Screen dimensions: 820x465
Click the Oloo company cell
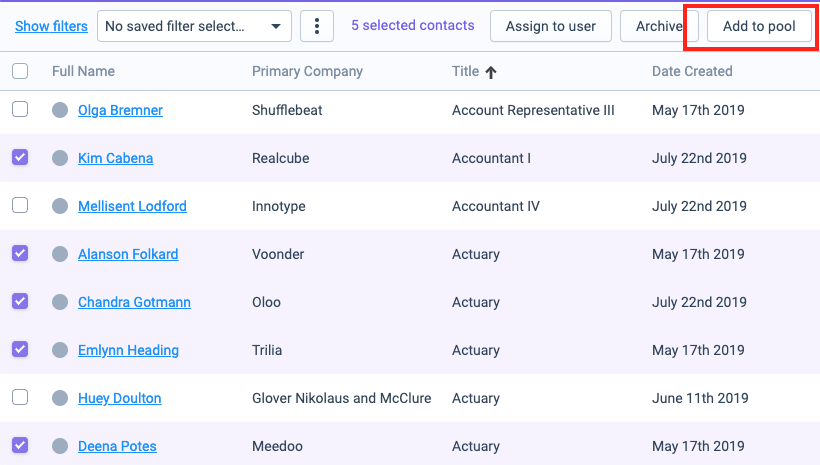click(x=266, y=302)
